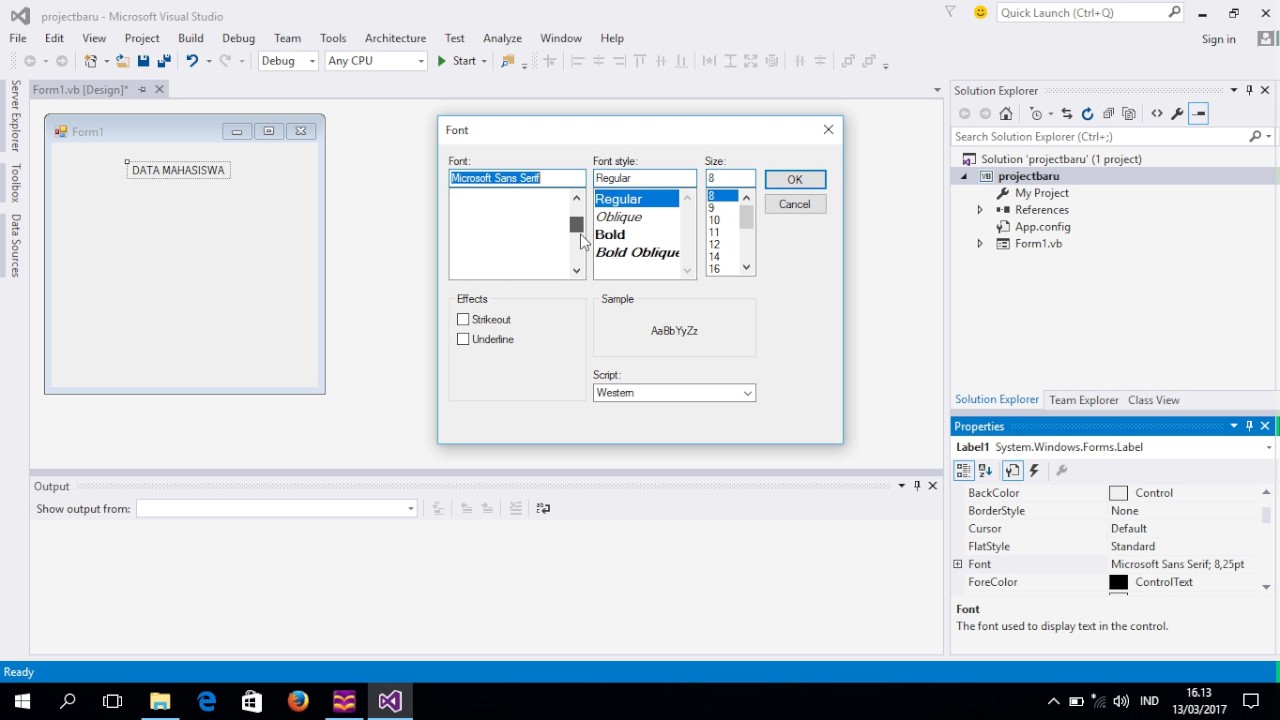This screenshot has height=720, width=1280.
Task: Click the Font list scrollbar thumb
Action: coord(576,225)
